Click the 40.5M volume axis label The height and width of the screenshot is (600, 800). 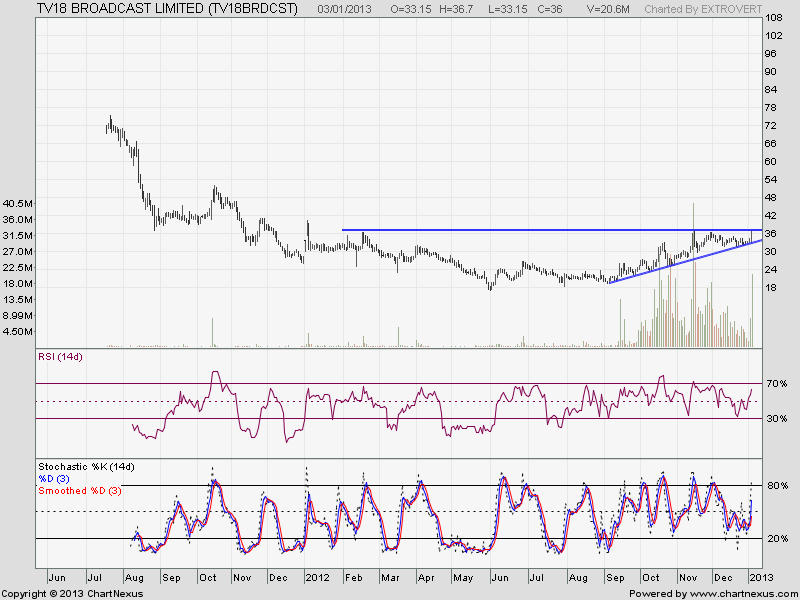[x=18, y=203]
